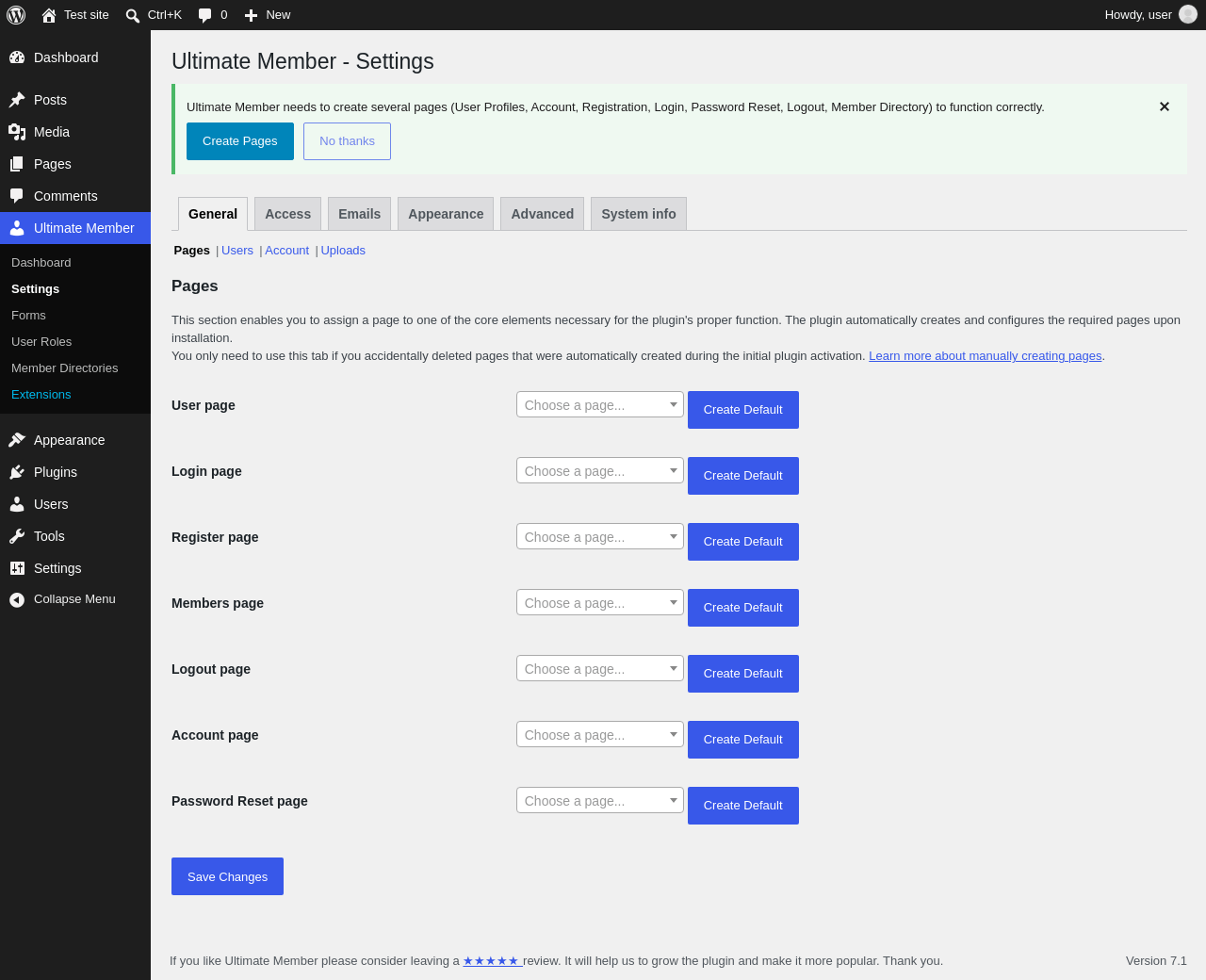Click the Tools wrench icon
The height and width of the screenshot is (980, 1206).
coord(17,536)
